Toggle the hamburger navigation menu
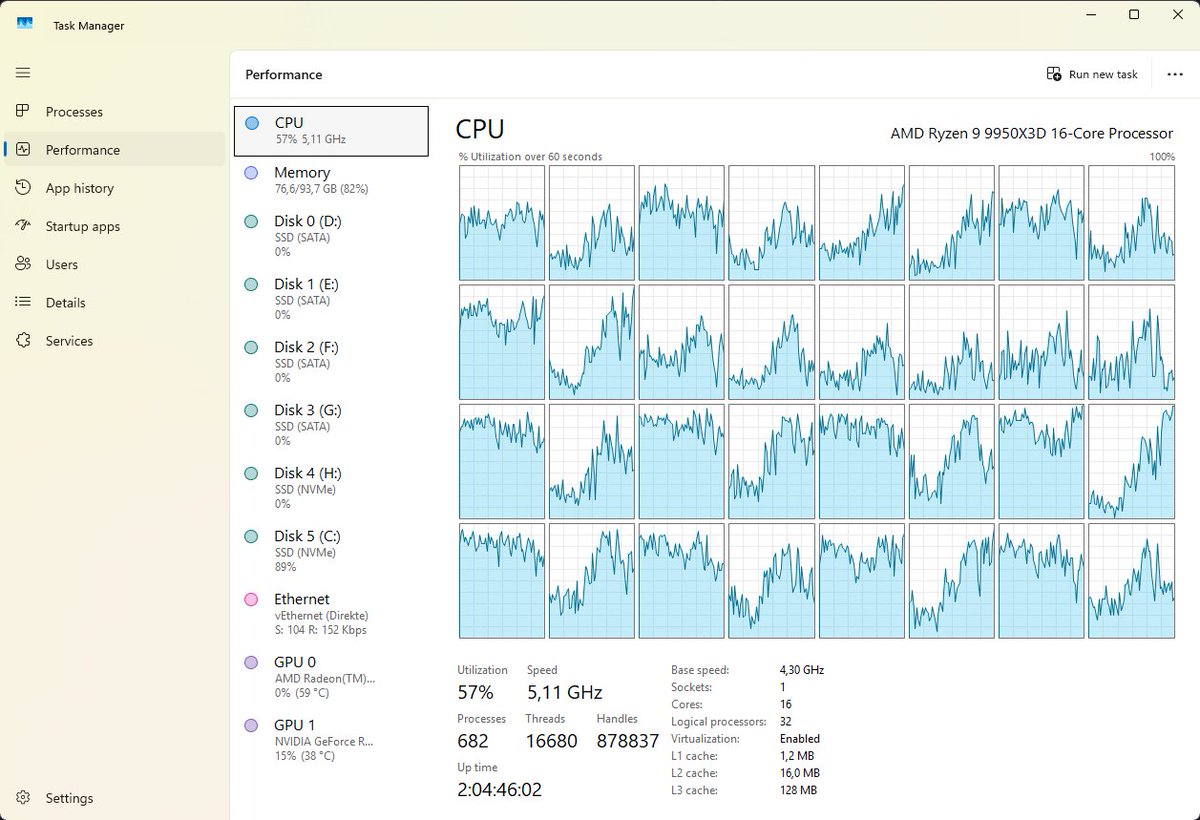The image size is (1200, 820). click(x=23, y=73)
